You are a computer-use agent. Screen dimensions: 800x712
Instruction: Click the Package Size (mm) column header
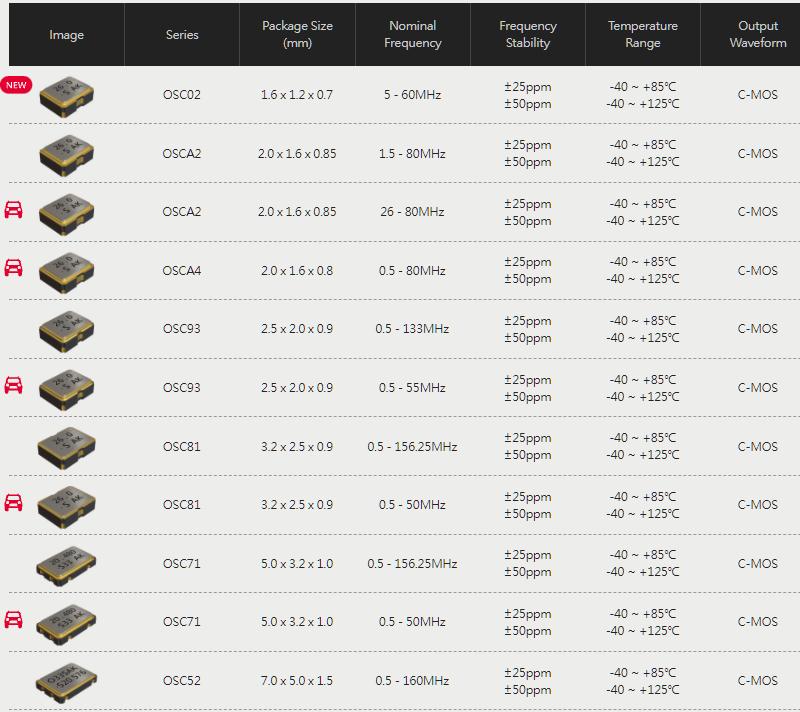(x=297, y=35)
